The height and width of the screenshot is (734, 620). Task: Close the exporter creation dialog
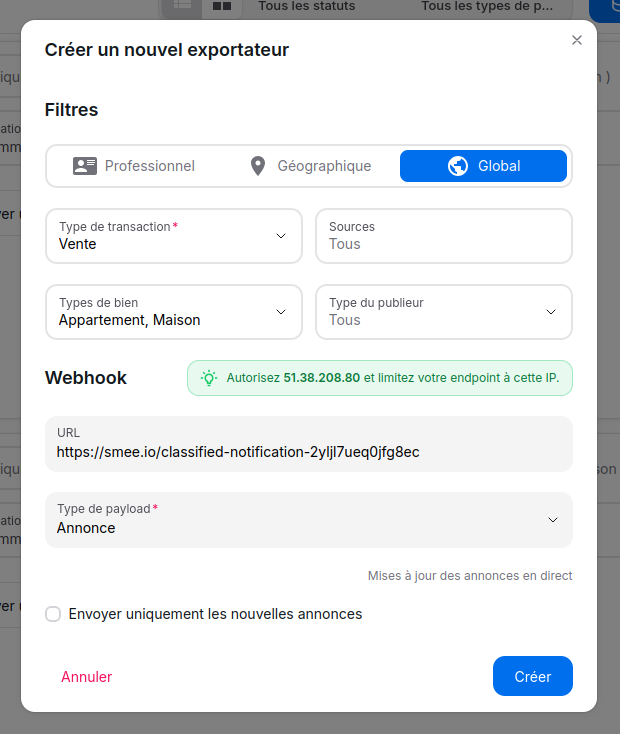[x=577, y=41]
